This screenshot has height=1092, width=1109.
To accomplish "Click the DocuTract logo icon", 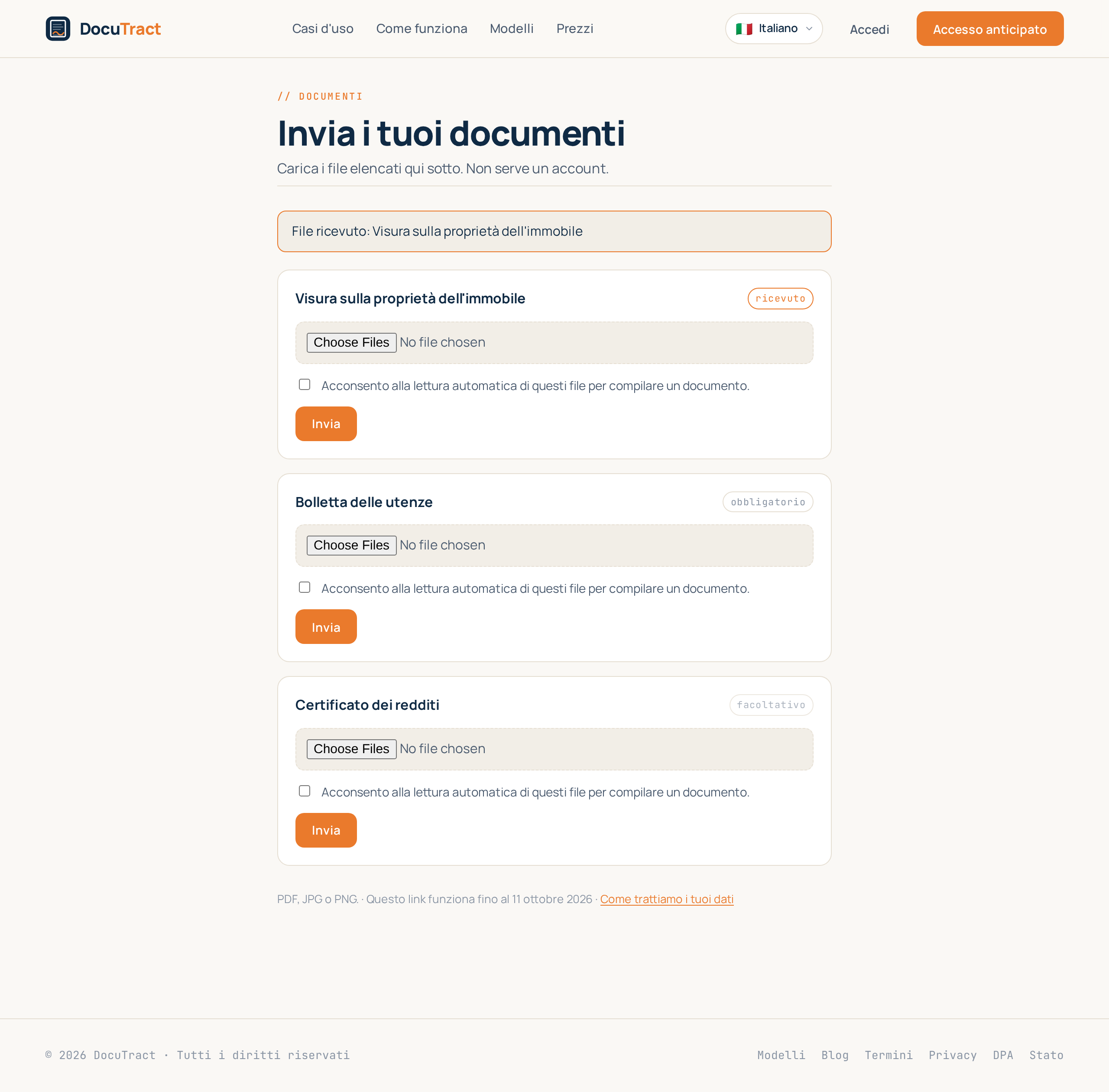I will tap(58, 29).
